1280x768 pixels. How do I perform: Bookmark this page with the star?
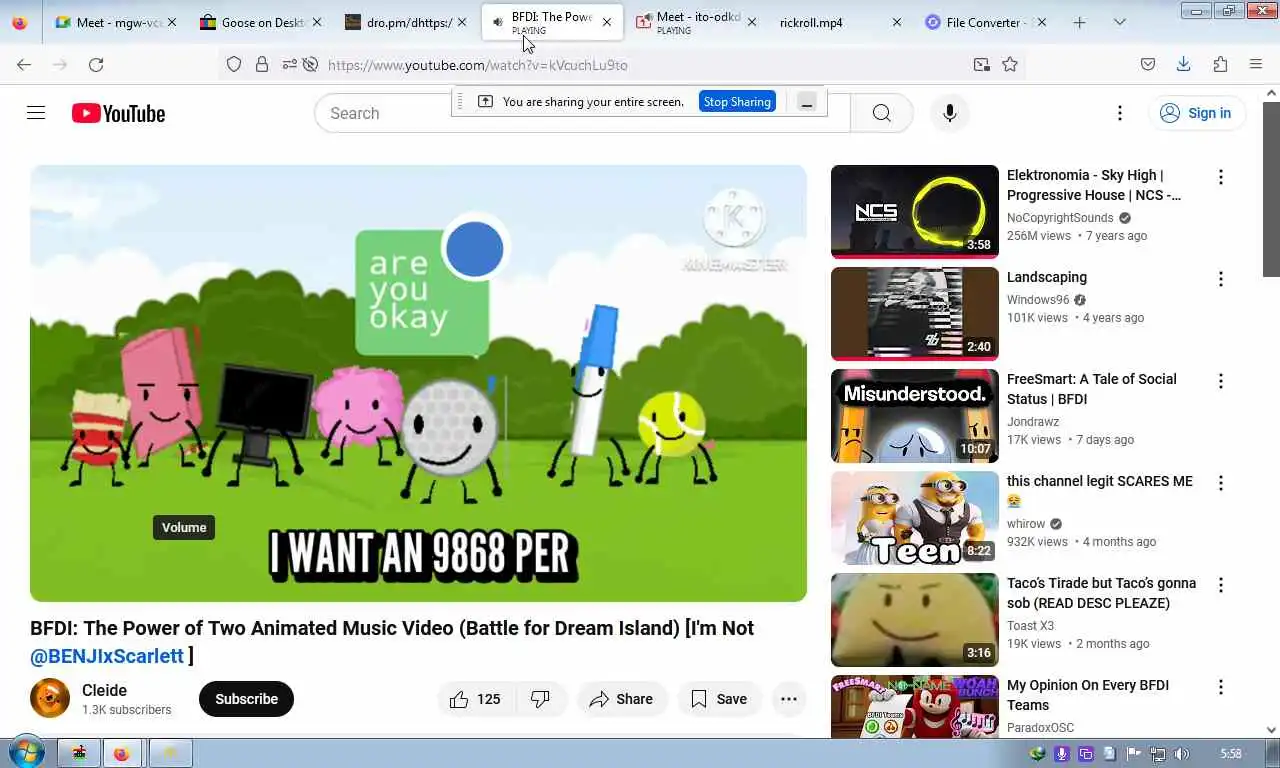click(1010, 64)
